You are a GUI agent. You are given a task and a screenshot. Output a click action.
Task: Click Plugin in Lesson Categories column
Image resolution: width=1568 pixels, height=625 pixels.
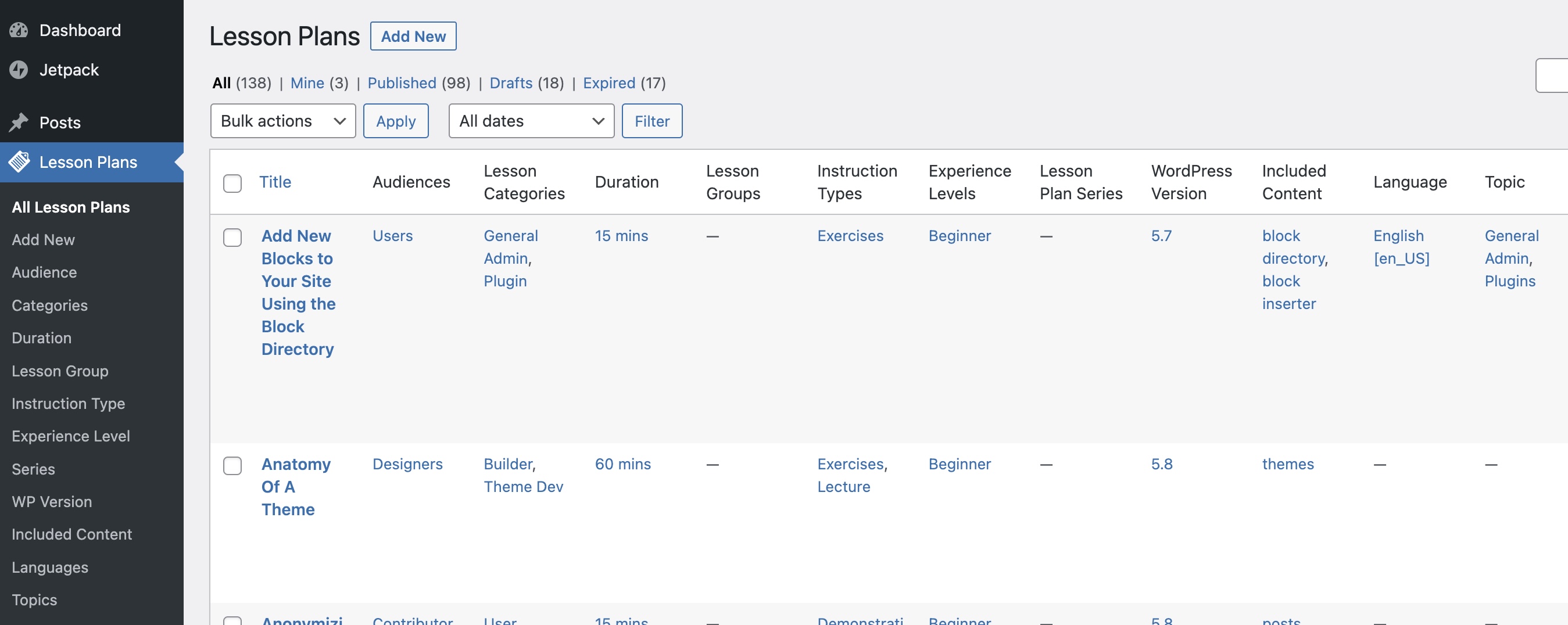505,281
